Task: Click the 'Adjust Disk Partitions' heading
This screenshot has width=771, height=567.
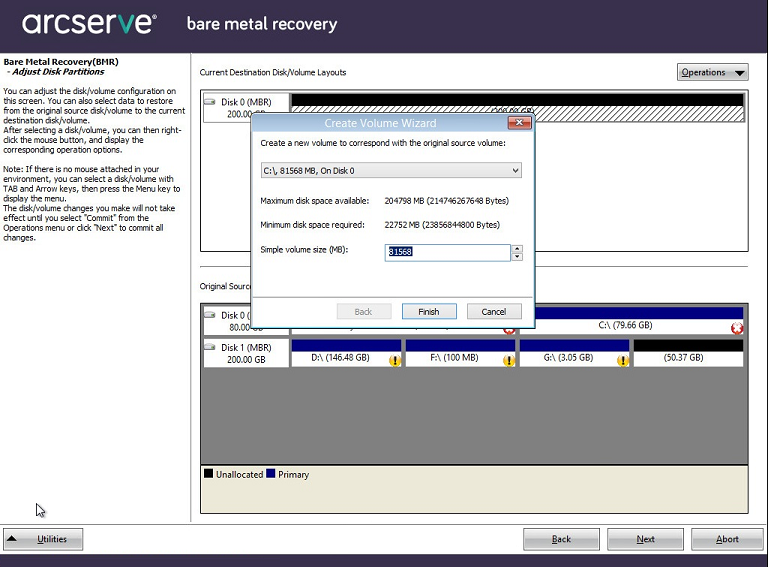Action: tap(58, 72)
